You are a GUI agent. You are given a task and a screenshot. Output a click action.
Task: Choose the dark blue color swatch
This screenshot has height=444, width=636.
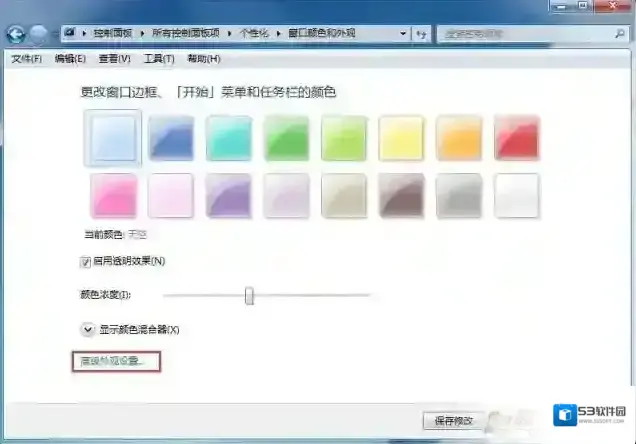coord(172,138)
